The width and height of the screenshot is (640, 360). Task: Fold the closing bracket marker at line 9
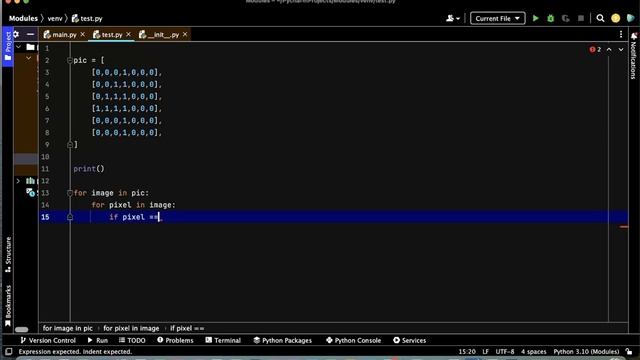(x=70, y=144)
